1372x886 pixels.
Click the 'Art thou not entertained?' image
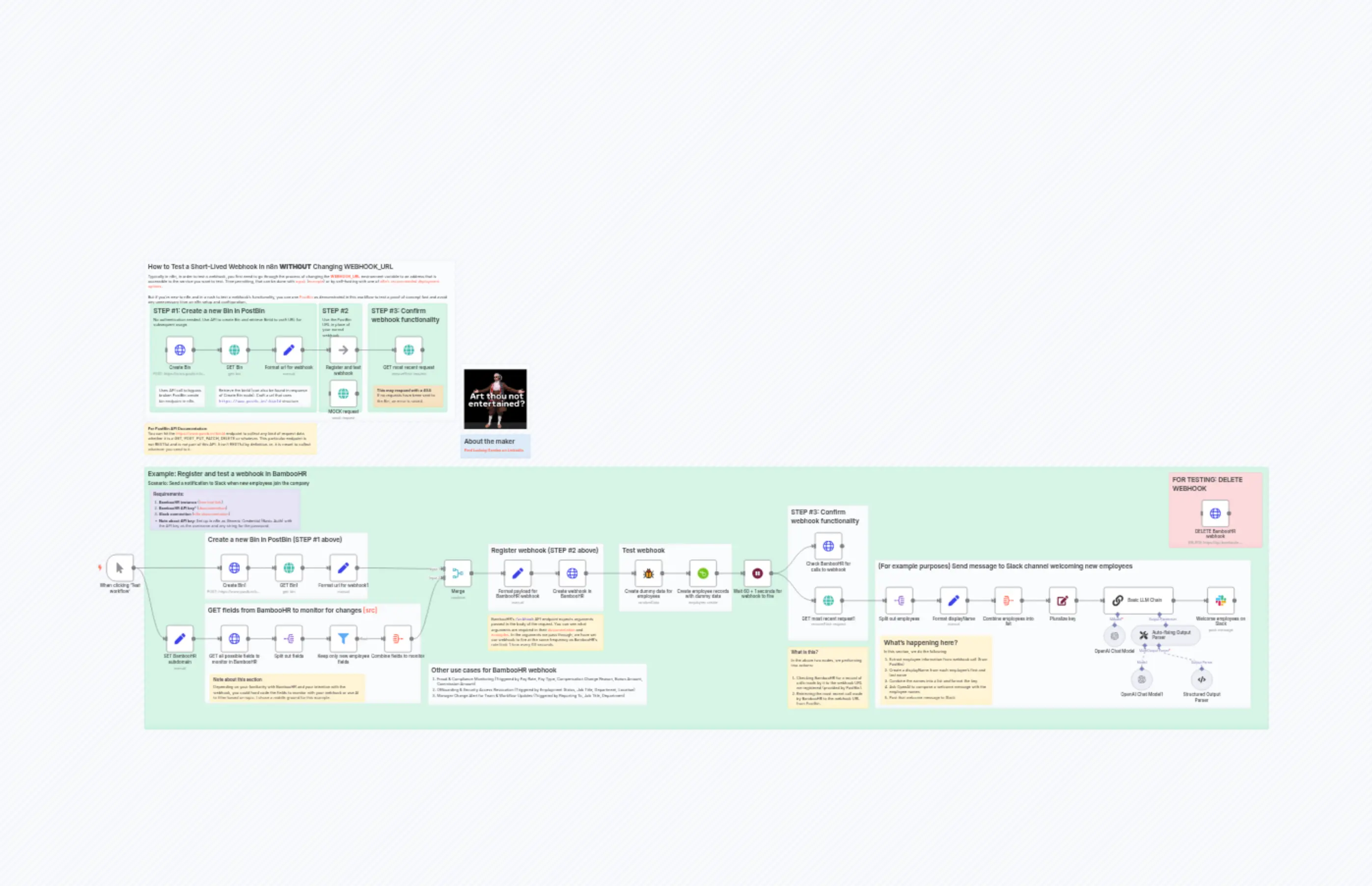tap(495, 399)
